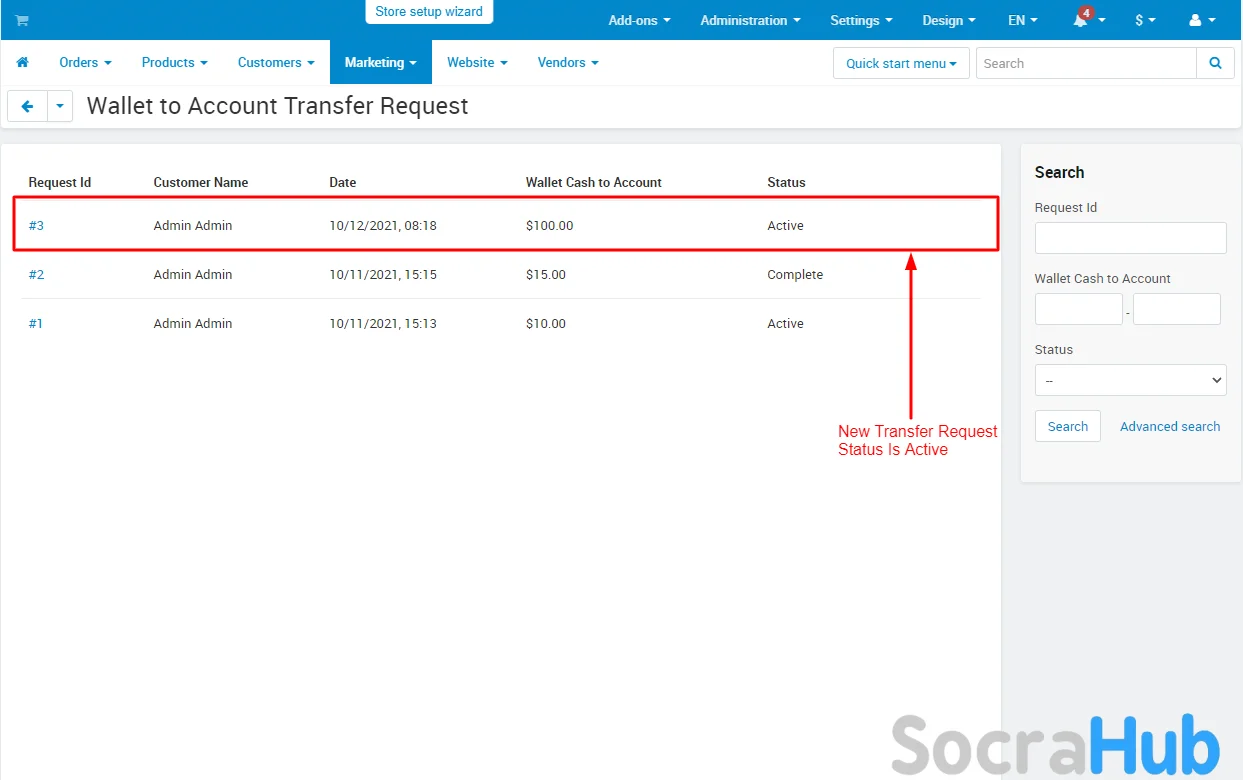This screenshot has height=780, width=1243.
Task: Open the Marketing menu
Action: [380, 62]
